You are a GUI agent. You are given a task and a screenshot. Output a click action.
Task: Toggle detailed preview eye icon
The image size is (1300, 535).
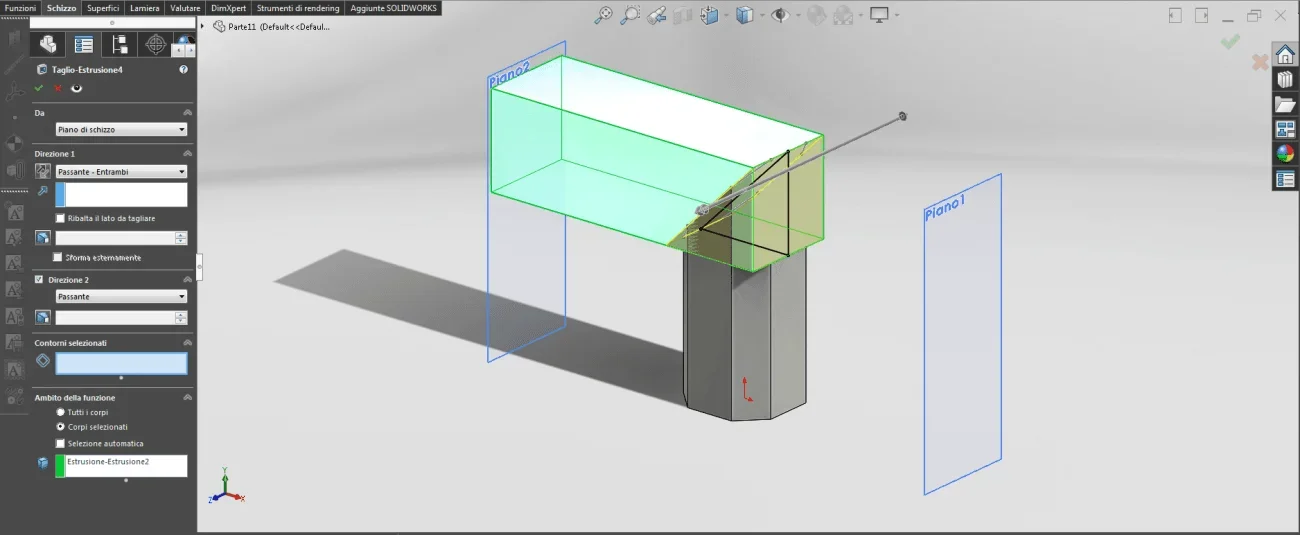coord(76,88)
